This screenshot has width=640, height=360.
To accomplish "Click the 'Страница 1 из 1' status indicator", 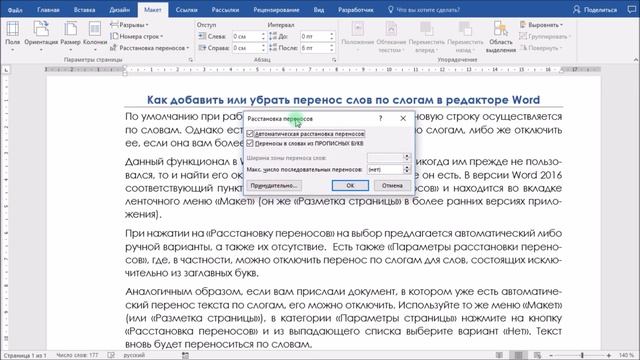I will tap(24, 356).
